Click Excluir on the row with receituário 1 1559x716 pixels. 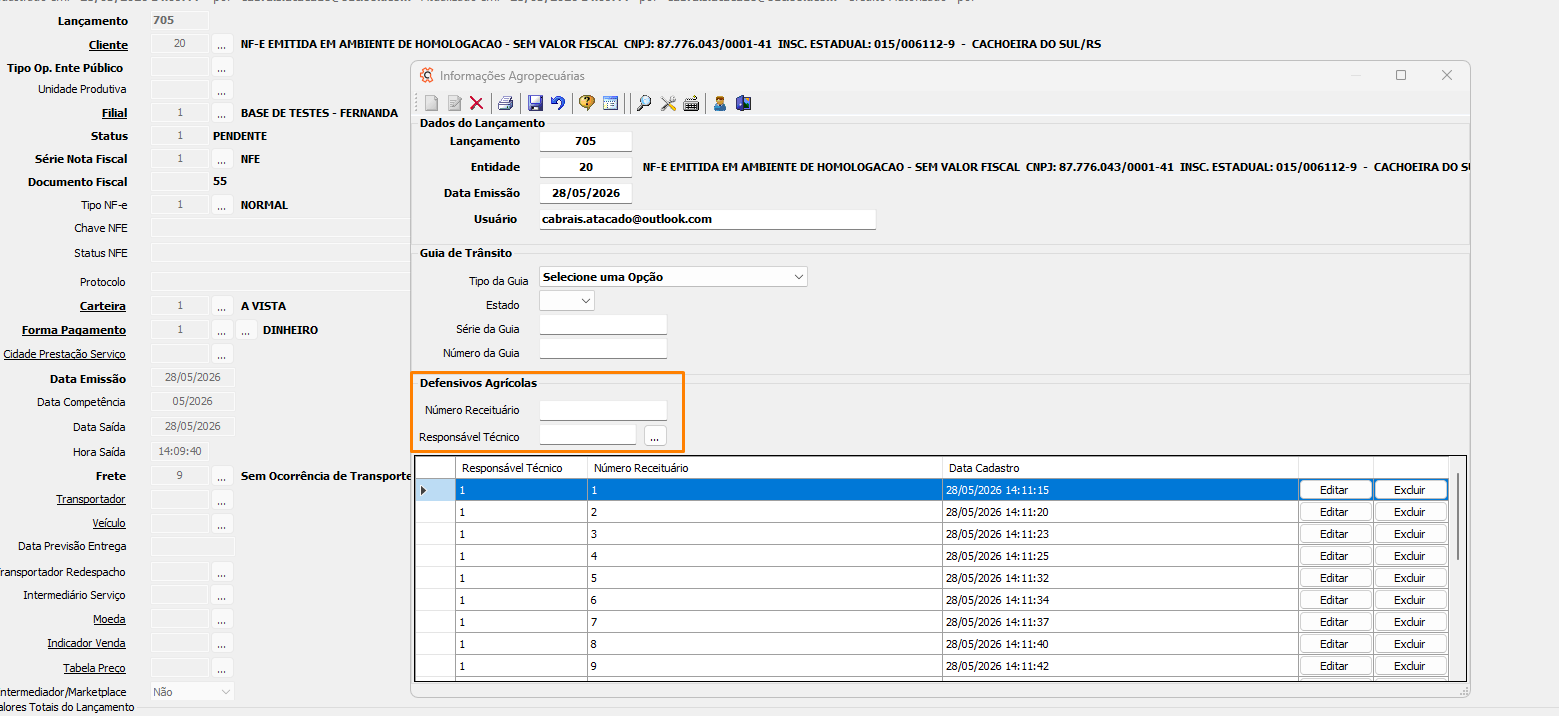(1410, 490)
